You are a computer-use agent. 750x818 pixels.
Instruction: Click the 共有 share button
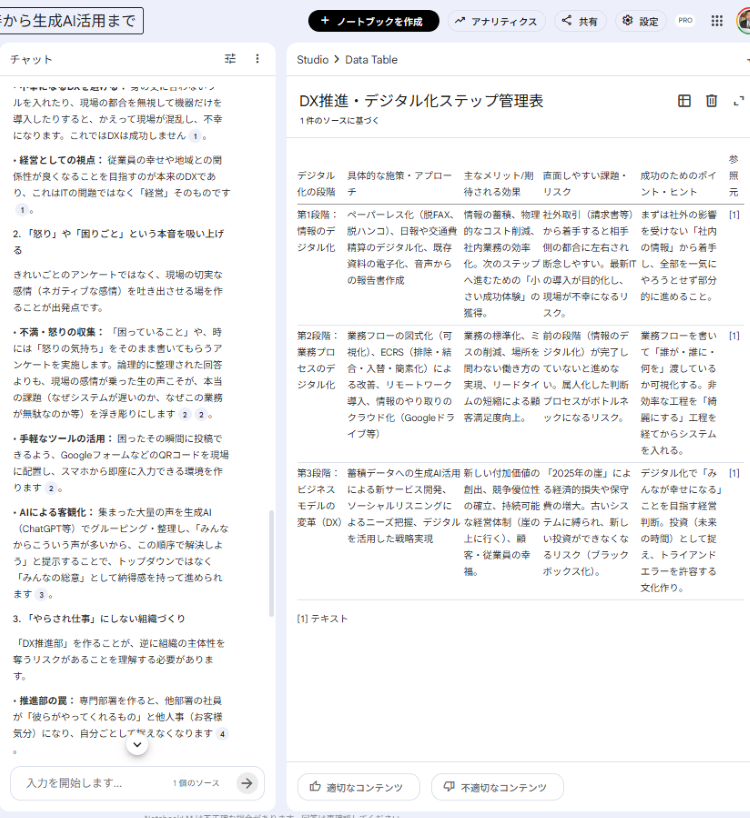580,21
